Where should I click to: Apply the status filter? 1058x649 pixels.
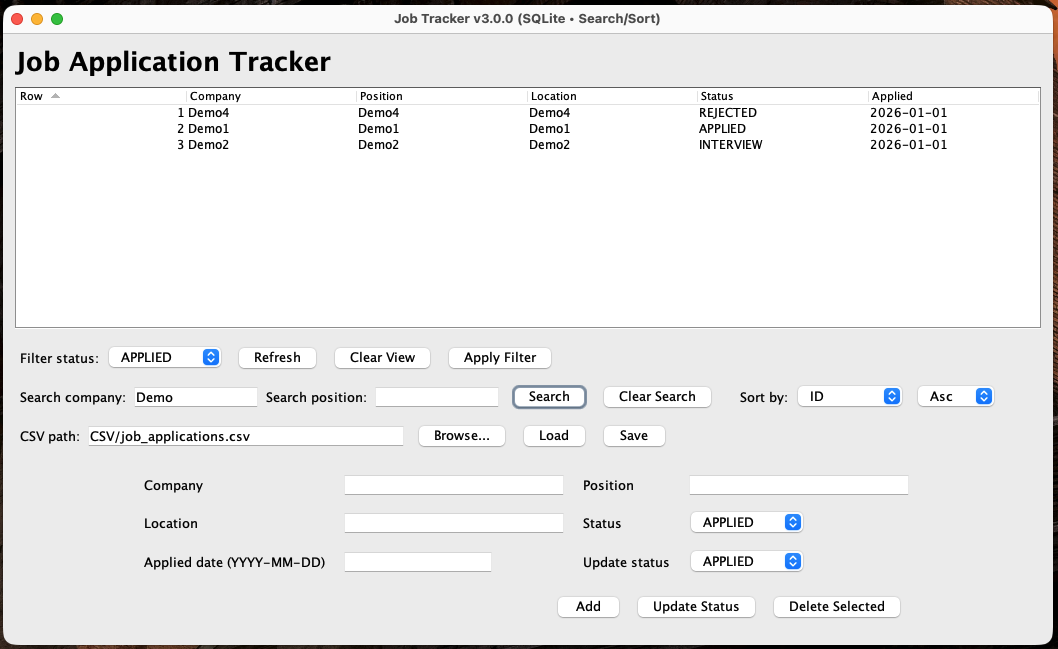[499, 357]
